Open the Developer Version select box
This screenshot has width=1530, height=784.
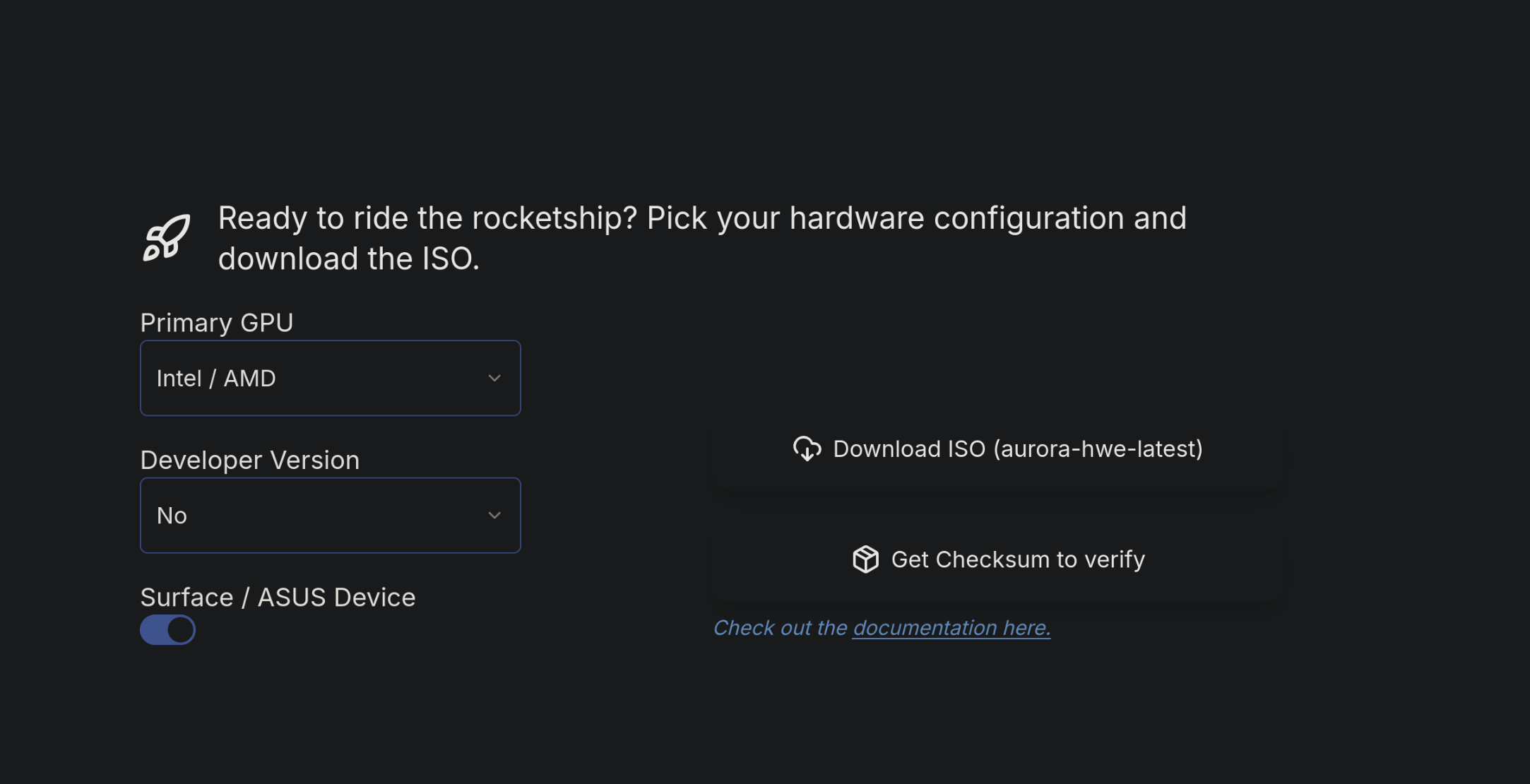tap(331, 516)
